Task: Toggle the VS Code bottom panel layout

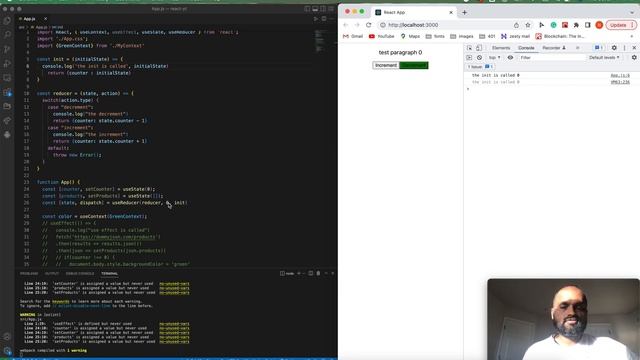Action: coord(315,9)
